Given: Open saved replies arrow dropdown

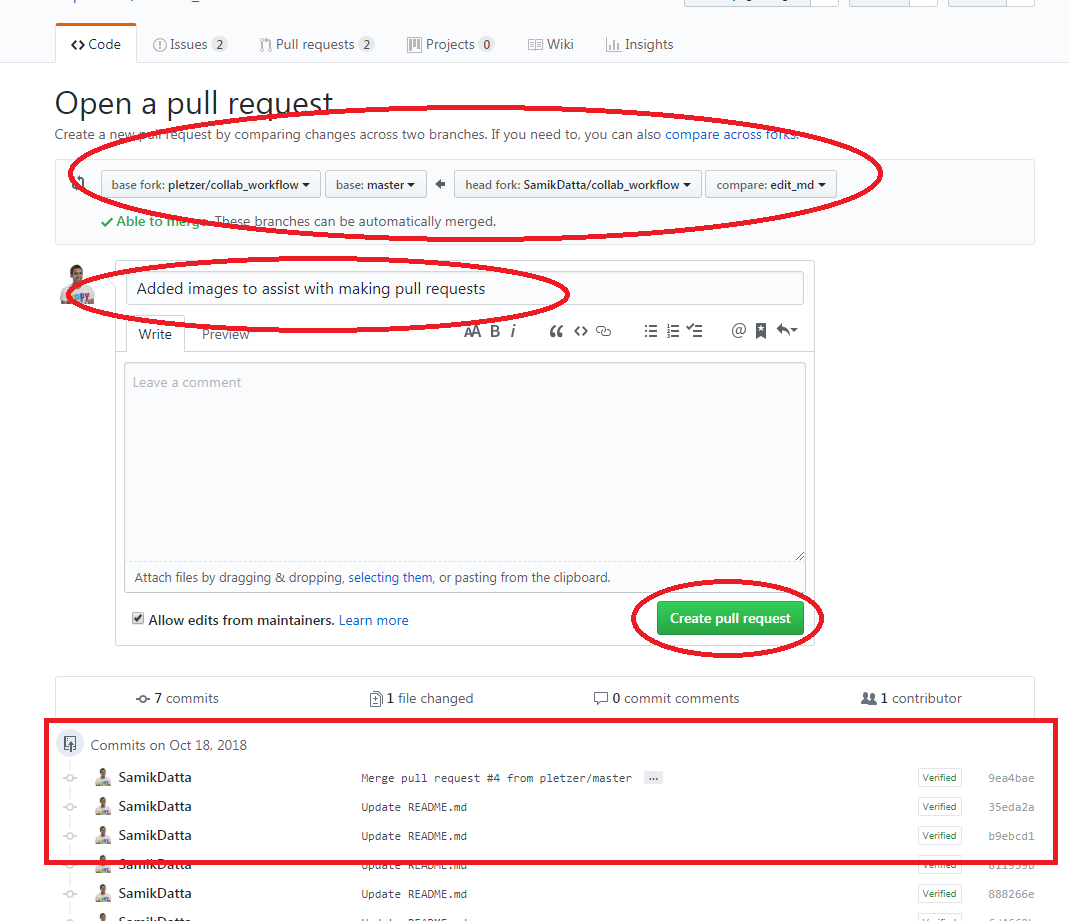Looking at the screenshot, I should [x=787, y=331].
